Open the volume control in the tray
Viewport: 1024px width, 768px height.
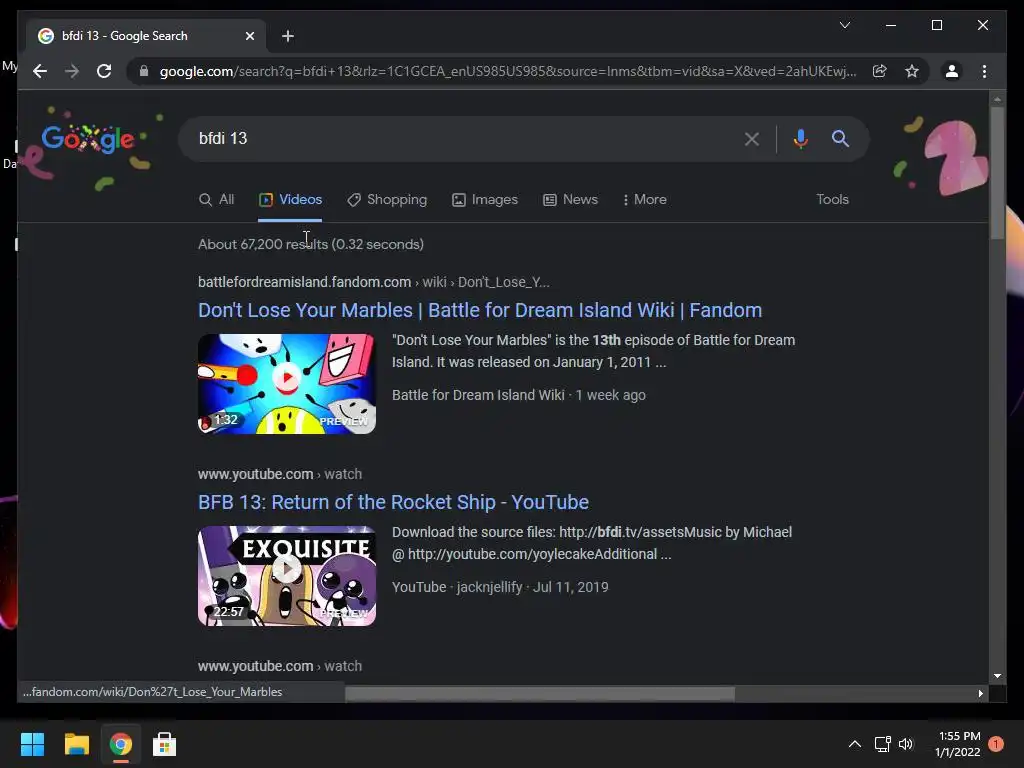(906, 744)
